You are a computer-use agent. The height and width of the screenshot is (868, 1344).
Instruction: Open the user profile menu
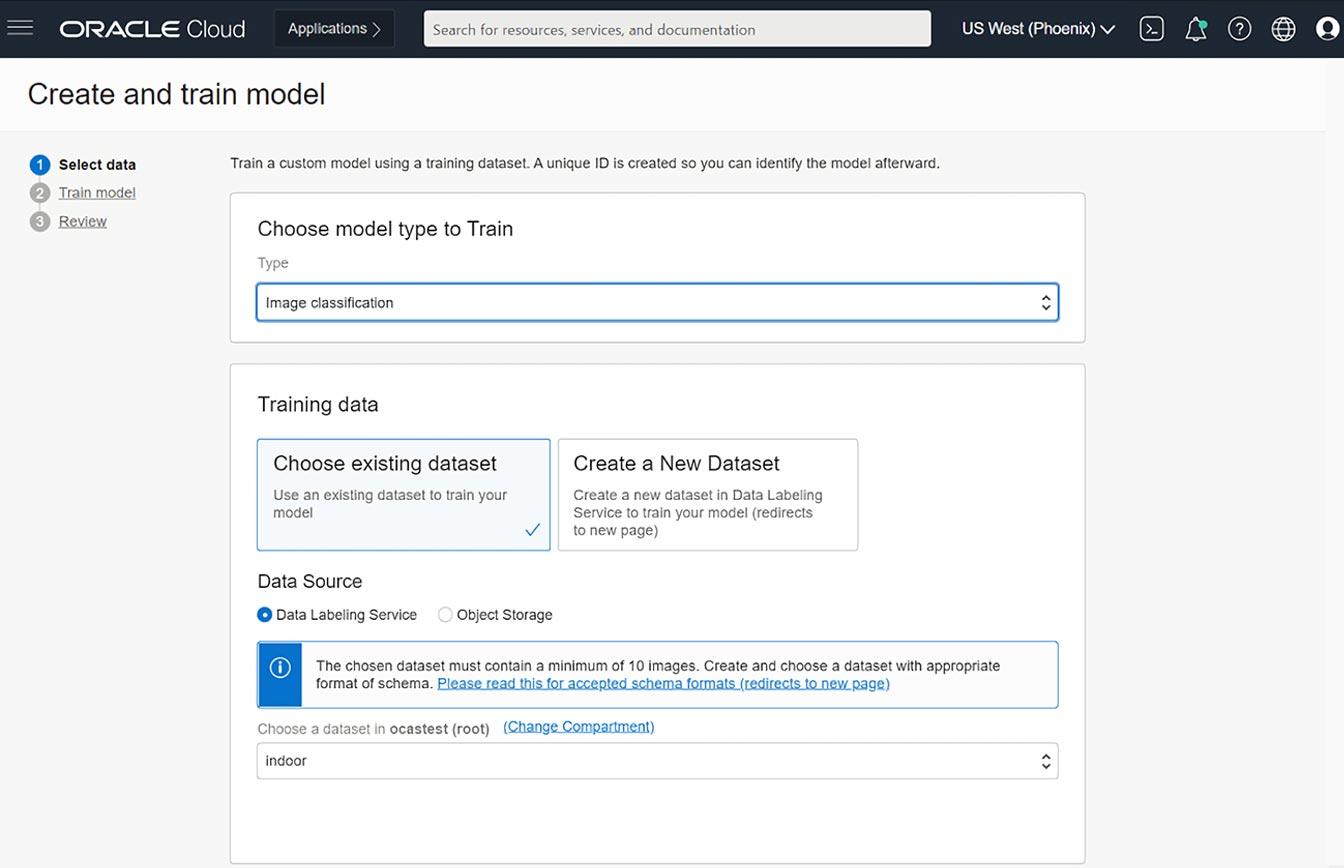(x=1327, y=29)
